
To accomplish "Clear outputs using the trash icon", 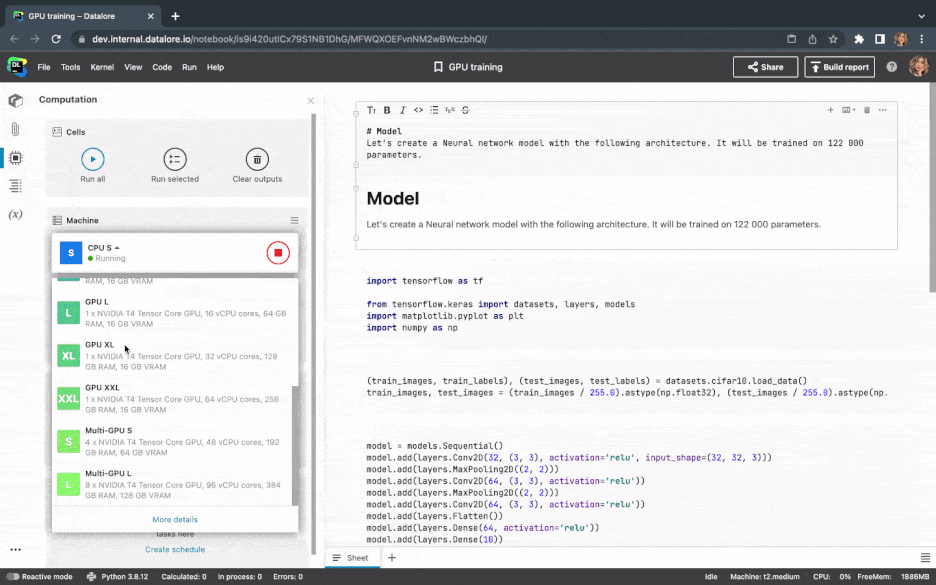I will point(257,159).
